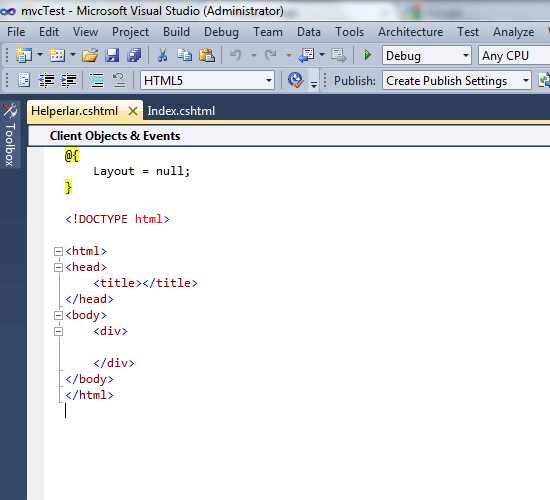
Task: Click the Decrease Indent icon
Action: [46, 81]
